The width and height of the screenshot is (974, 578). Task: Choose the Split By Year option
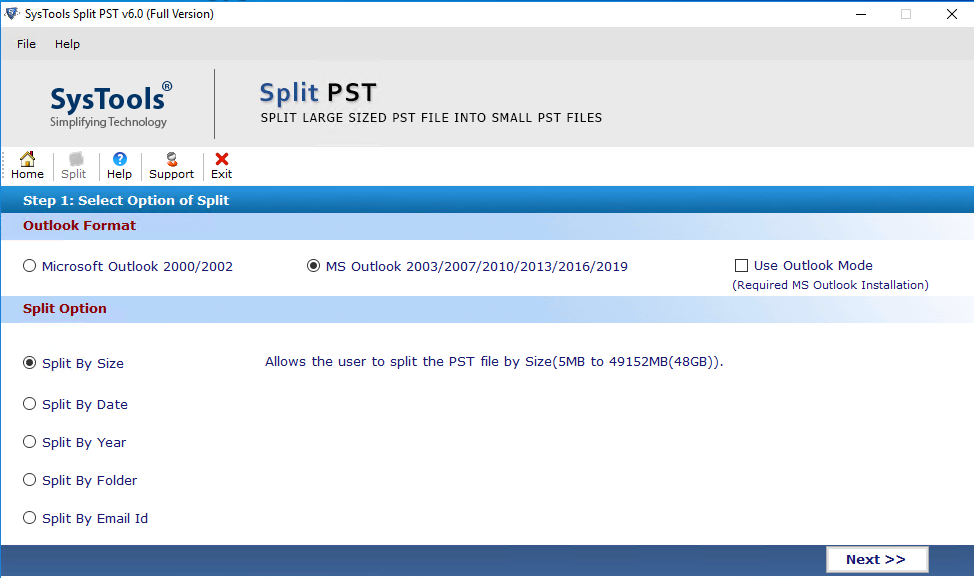tap(30, 442)
